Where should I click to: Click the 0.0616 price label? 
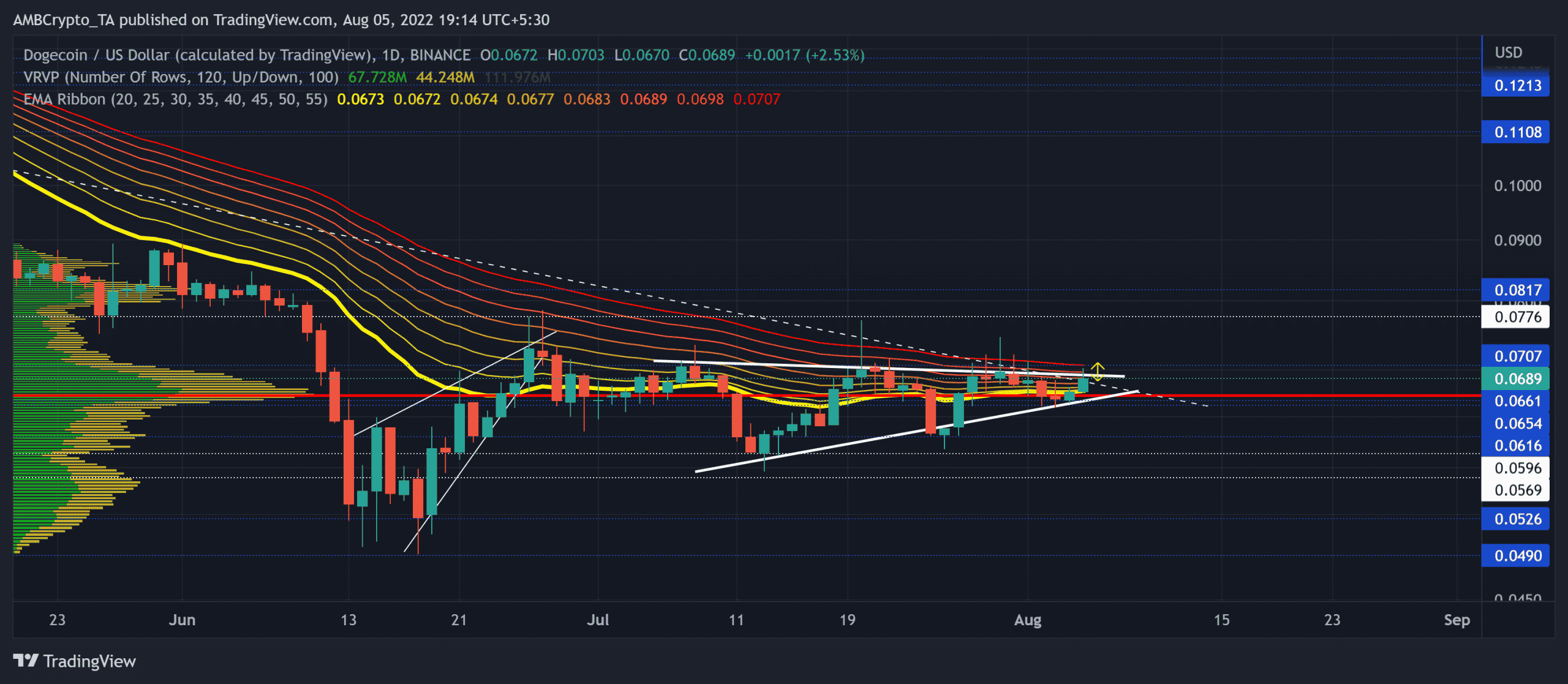tap(1515, 445)
